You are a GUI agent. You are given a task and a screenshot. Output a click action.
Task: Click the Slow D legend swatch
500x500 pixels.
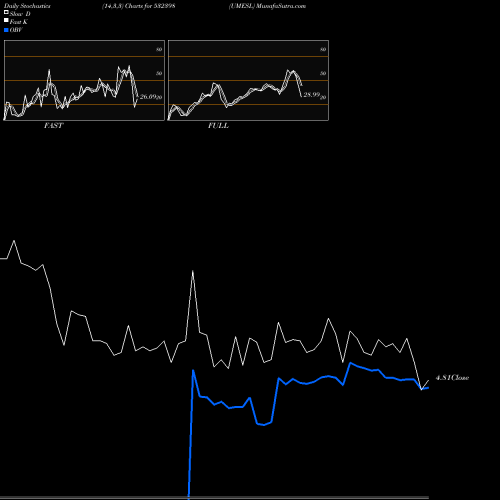click(6, 12)
